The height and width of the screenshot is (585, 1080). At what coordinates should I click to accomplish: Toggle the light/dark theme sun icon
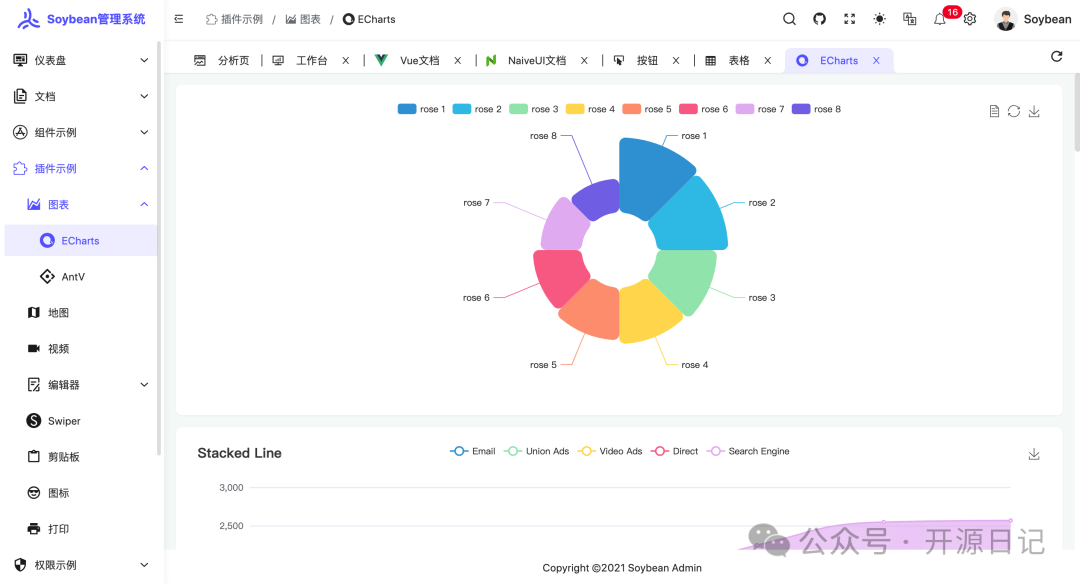[x=880, y=19]
